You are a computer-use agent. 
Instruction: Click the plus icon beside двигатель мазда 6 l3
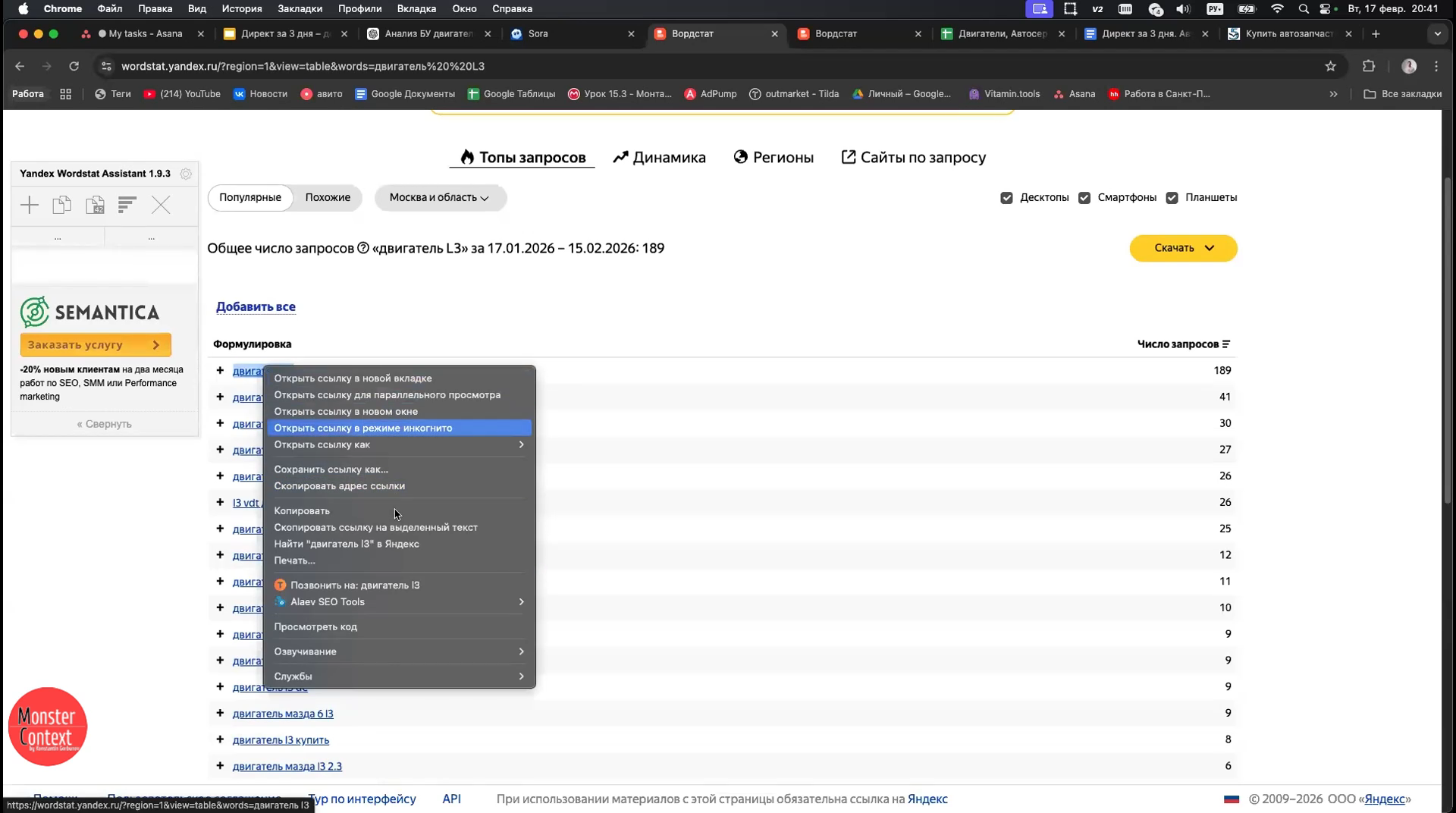tap(220, 713)
